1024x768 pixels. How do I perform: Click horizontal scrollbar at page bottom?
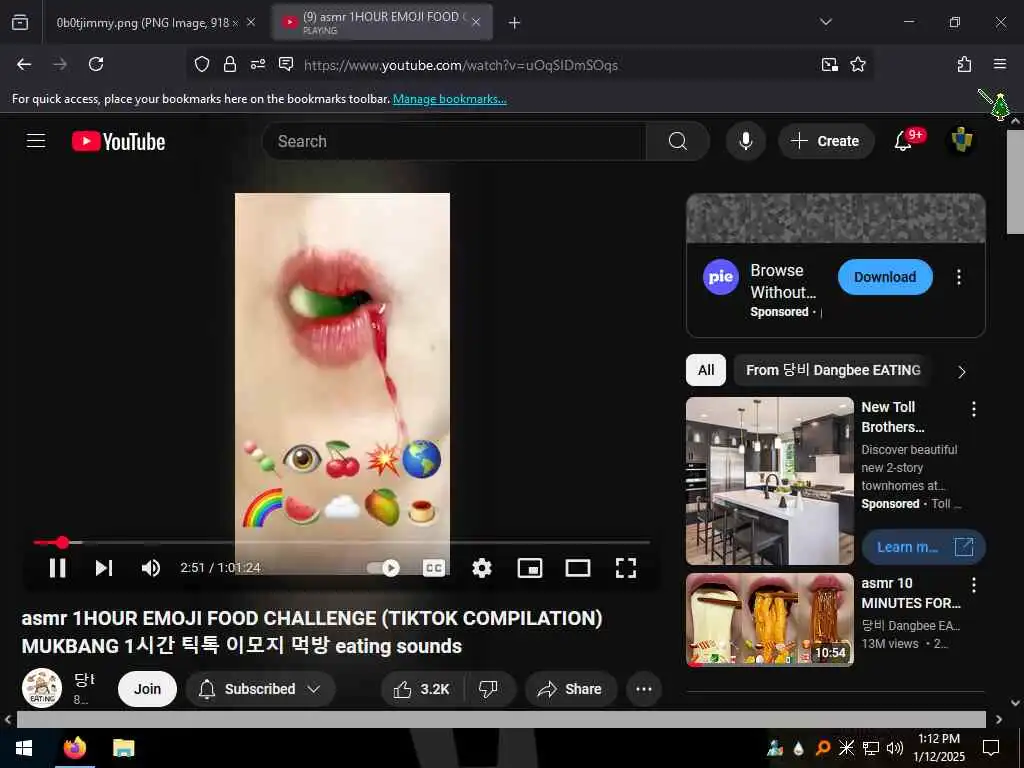pos(501,719)
